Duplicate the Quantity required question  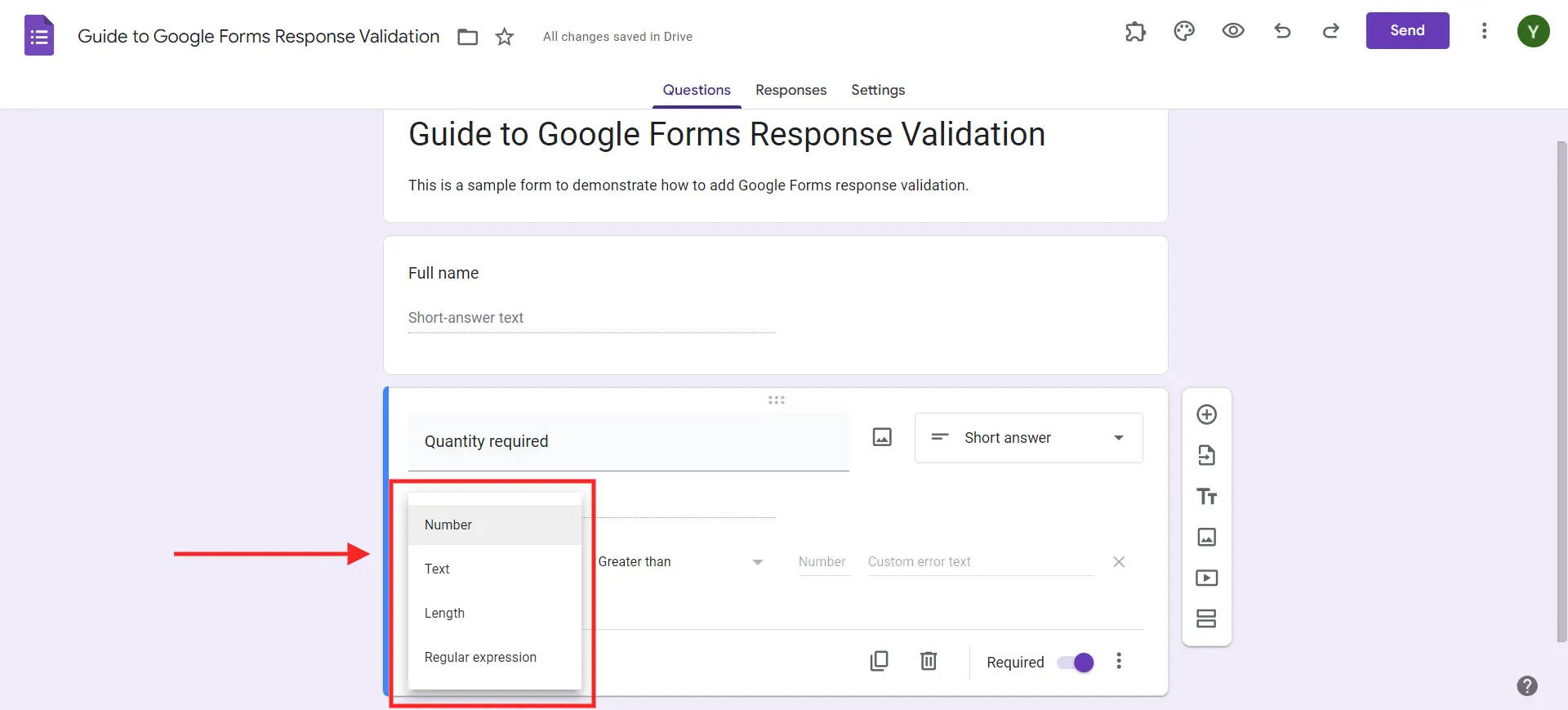click(x=880, y=661)
